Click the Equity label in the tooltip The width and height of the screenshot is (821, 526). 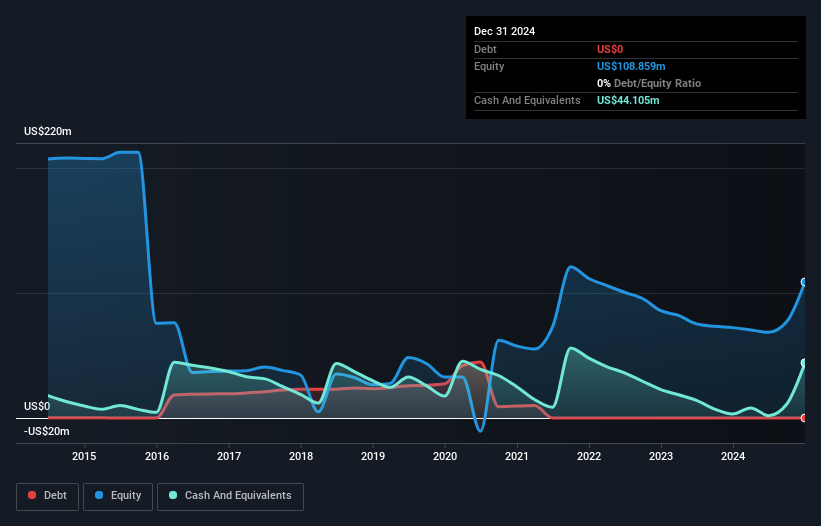pos(489,66)
